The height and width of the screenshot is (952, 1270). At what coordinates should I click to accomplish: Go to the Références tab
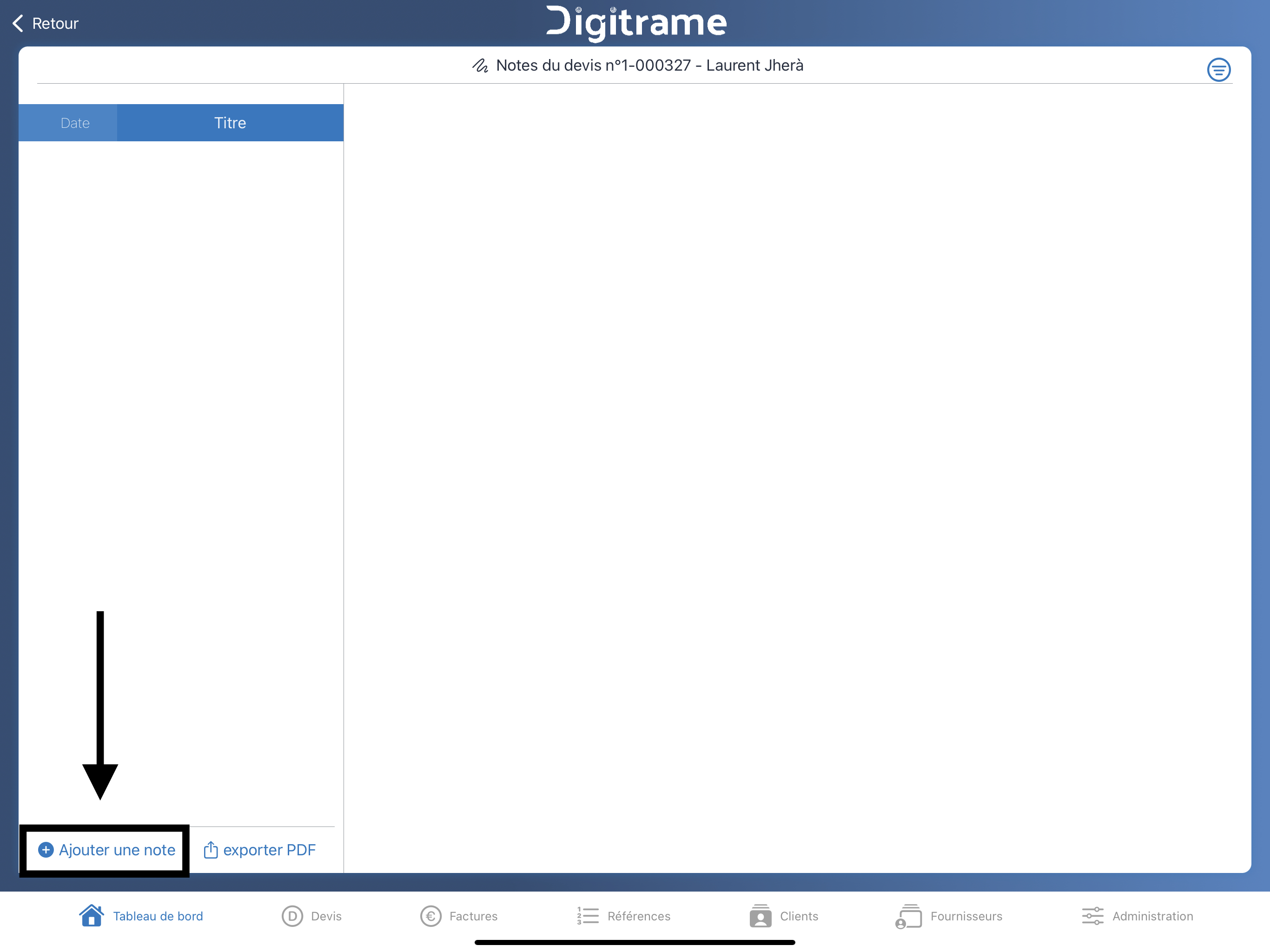pos(623,916)
